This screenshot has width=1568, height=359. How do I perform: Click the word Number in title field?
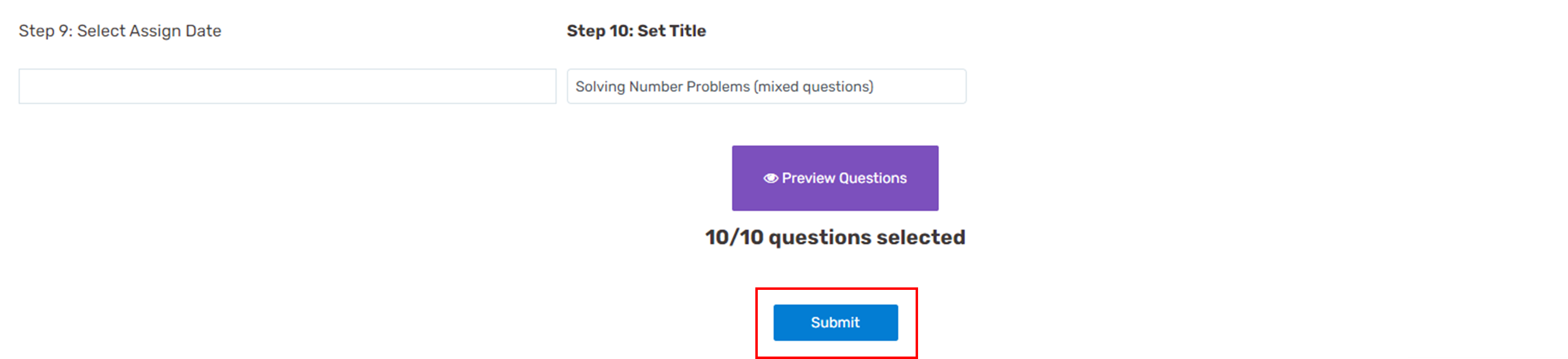(x=655, y=86)
